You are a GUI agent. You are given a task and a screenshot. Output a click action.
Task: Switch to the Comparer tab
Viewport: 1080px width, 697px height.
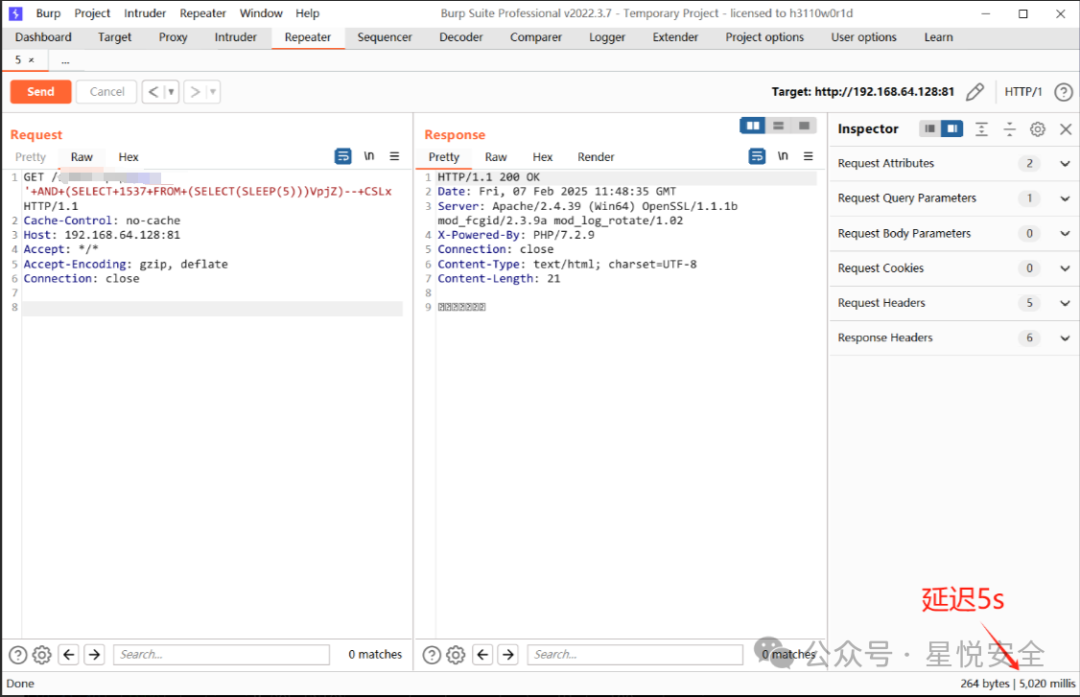pos(536,37)
